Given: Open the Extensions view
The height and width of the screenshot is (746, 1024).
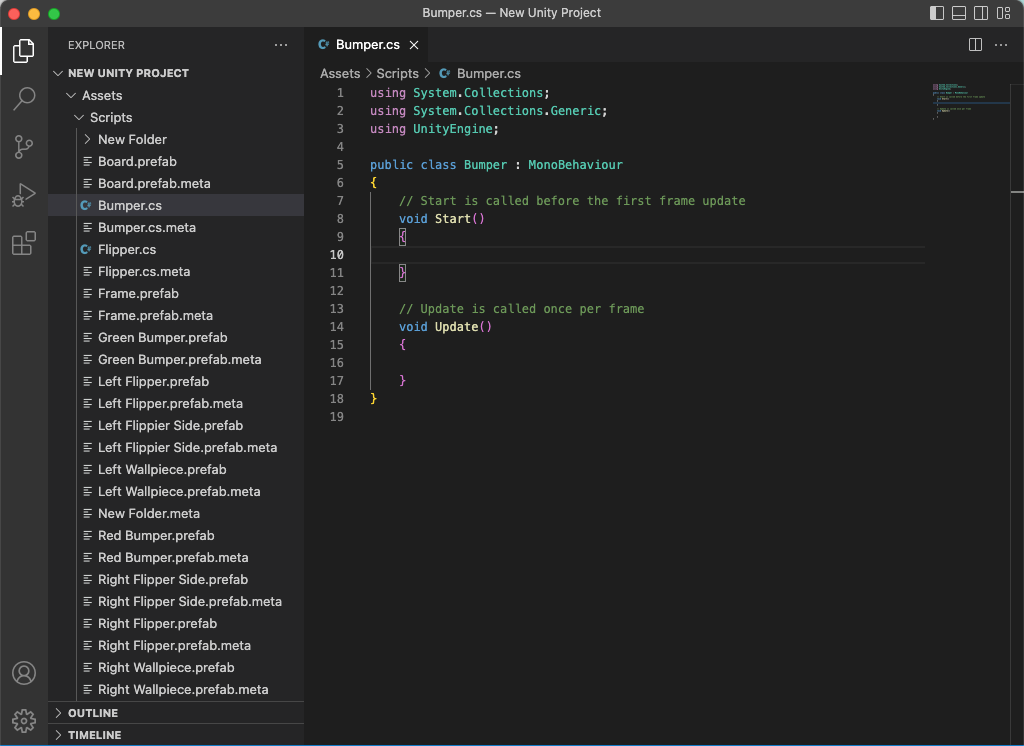Looking at the screenshot, I should point(24,243).
